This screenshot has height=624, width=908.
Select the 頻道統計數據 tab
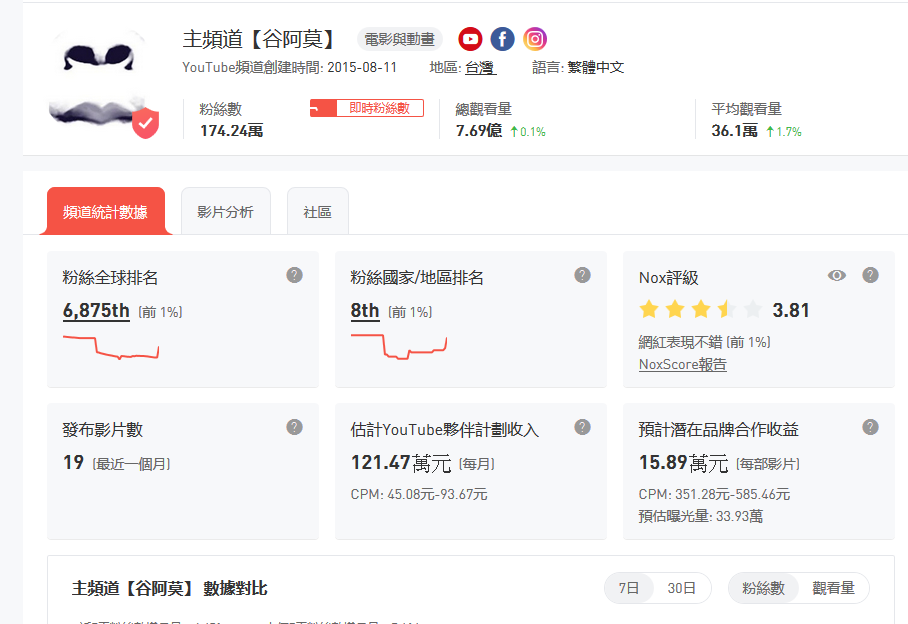point(105,211)
